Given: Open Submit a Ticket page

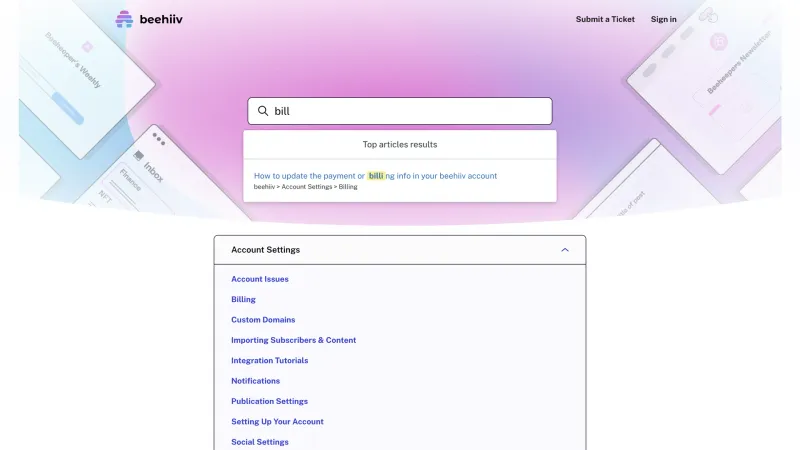Looking at the screenshot, I should [x=605, y=19].
